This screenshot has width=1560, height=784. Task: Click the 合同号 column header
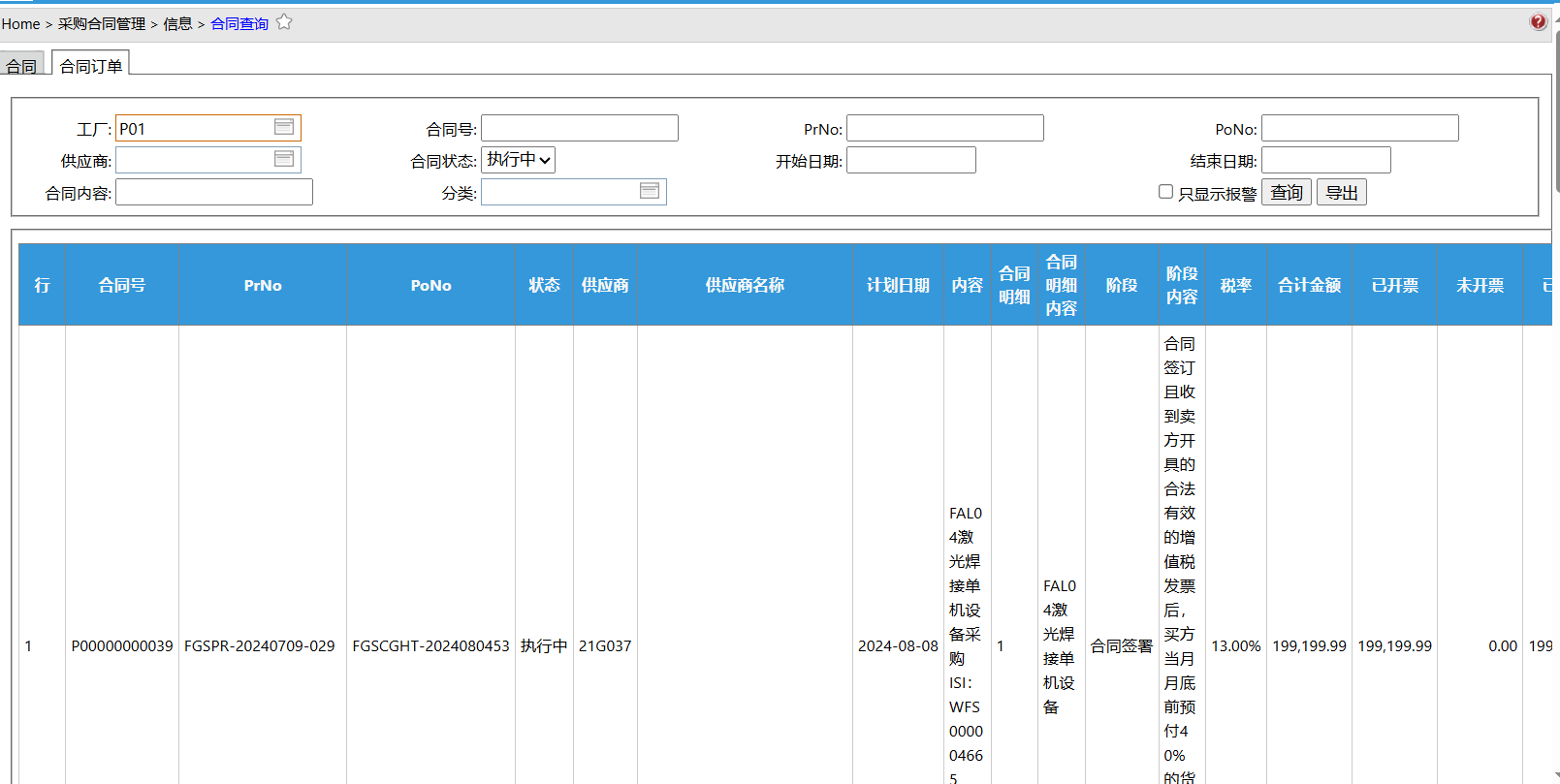(122, 285)
